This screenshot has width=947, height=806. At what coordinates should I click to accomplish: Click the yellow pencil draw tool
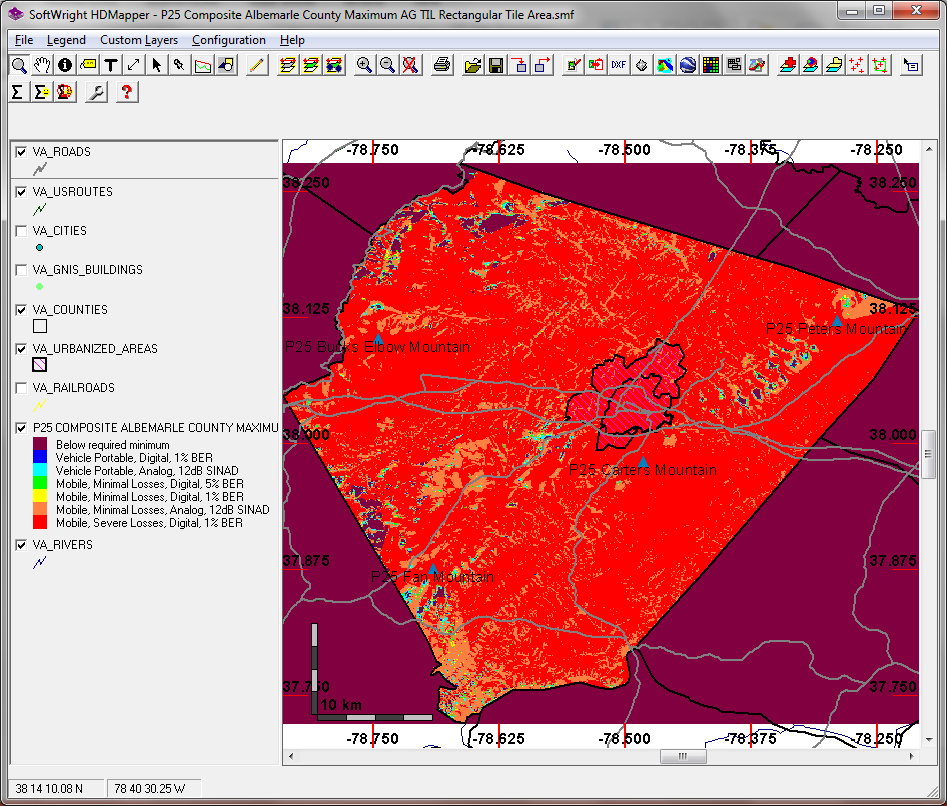257,65
